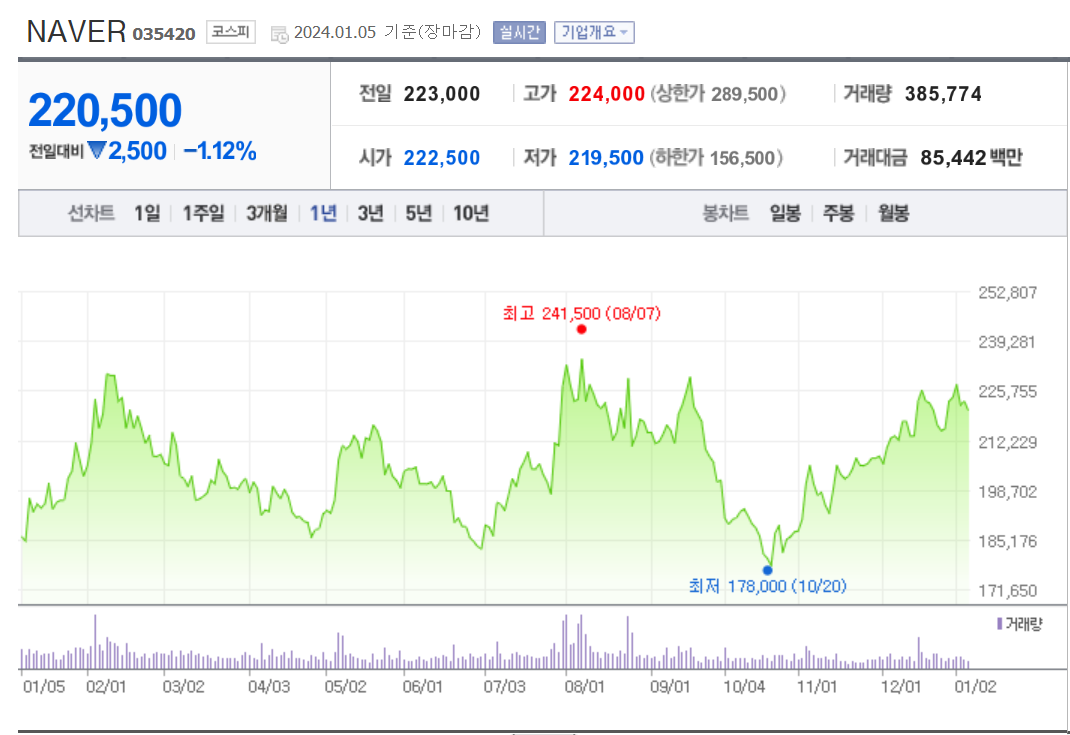The height and width of the screenshot is (735, 1070).
Task: Click the 실시간 button
Action: coord(519,32)
